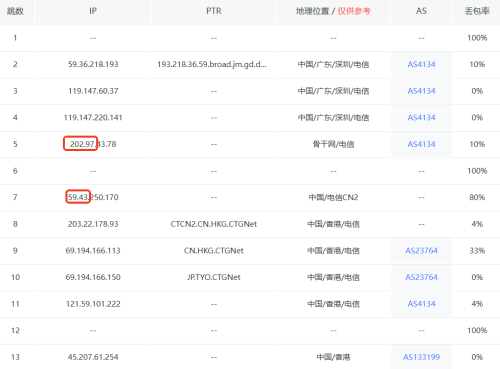Select IP 45.207.61.254 in hop 13
This screenshot has height=369, width=500.
click(93, 357)
